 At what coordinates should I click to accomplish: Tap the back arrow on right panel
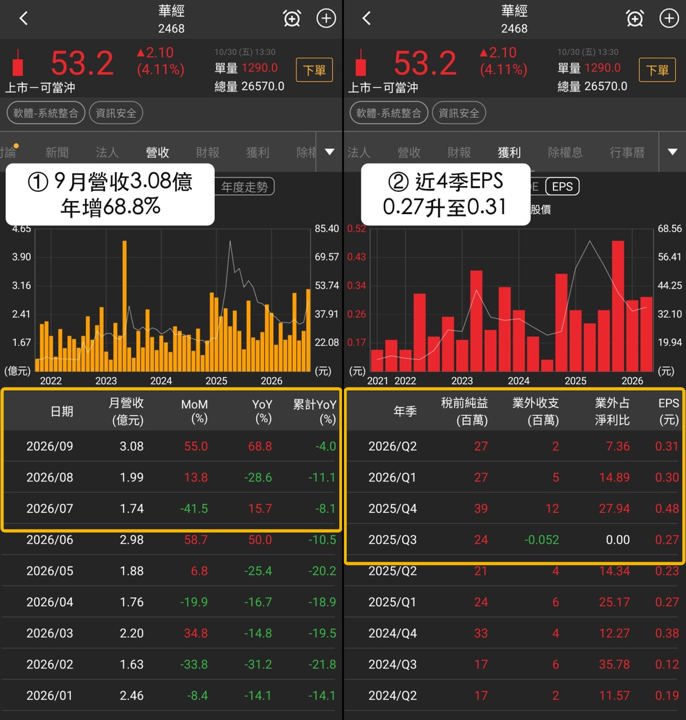tap(366, 18)
